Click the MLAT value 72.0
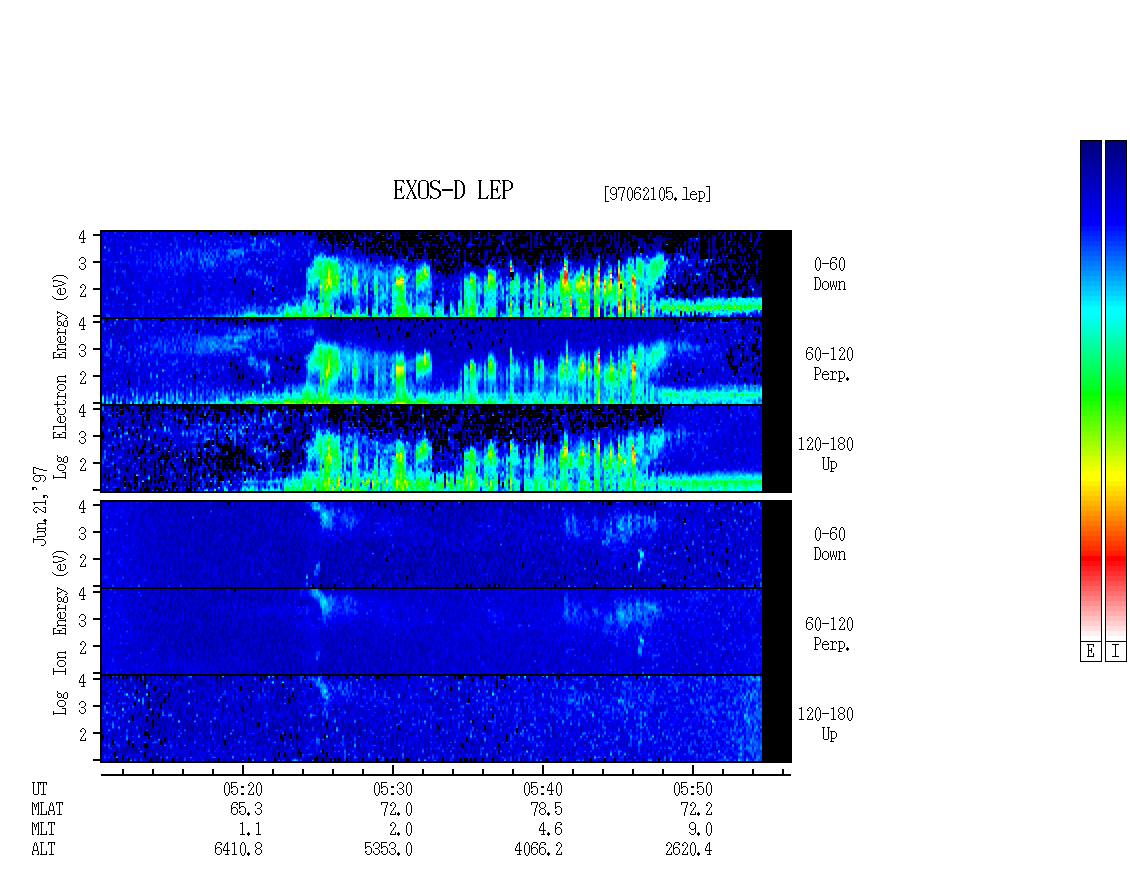1130x875 pixels. tap(396, 809)
